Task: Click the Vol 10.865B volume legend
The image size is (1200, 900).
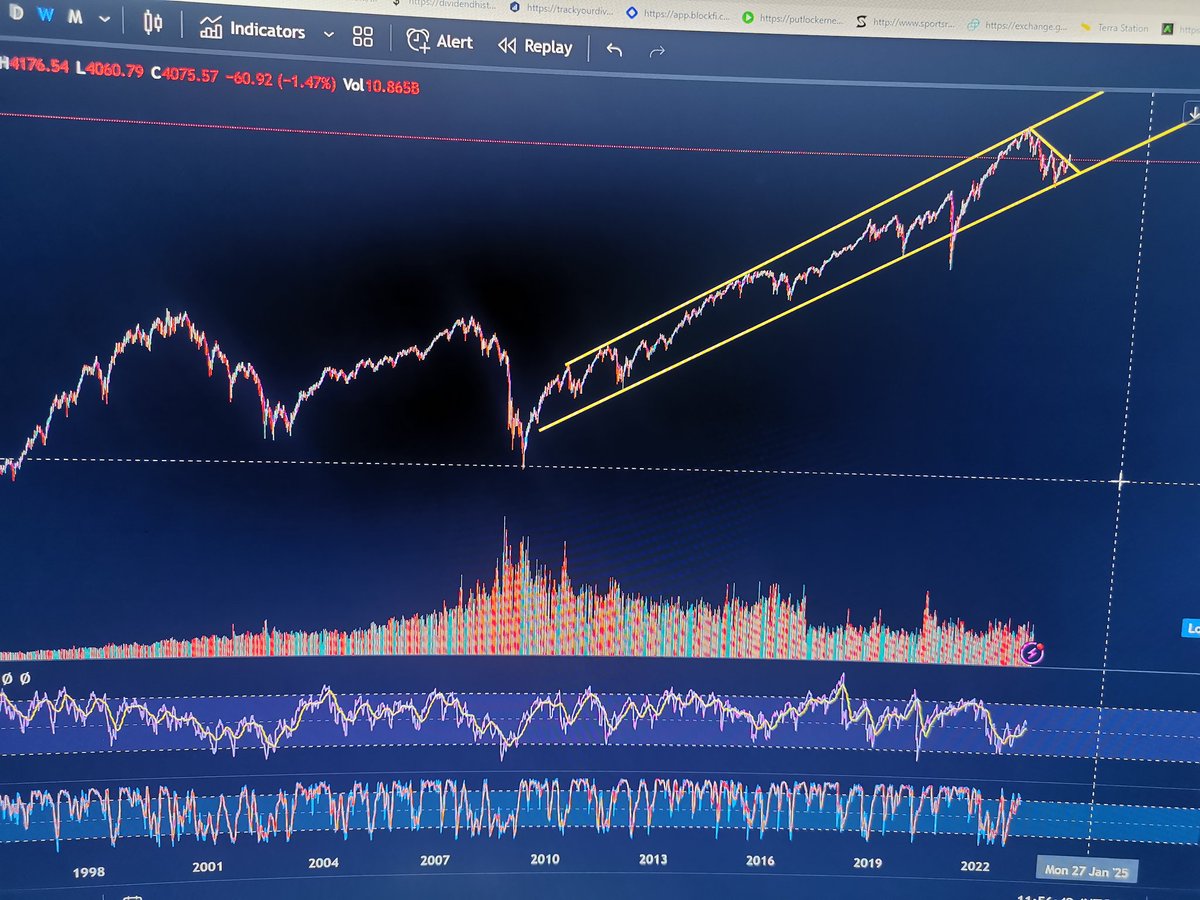Action: click(380, 87)
